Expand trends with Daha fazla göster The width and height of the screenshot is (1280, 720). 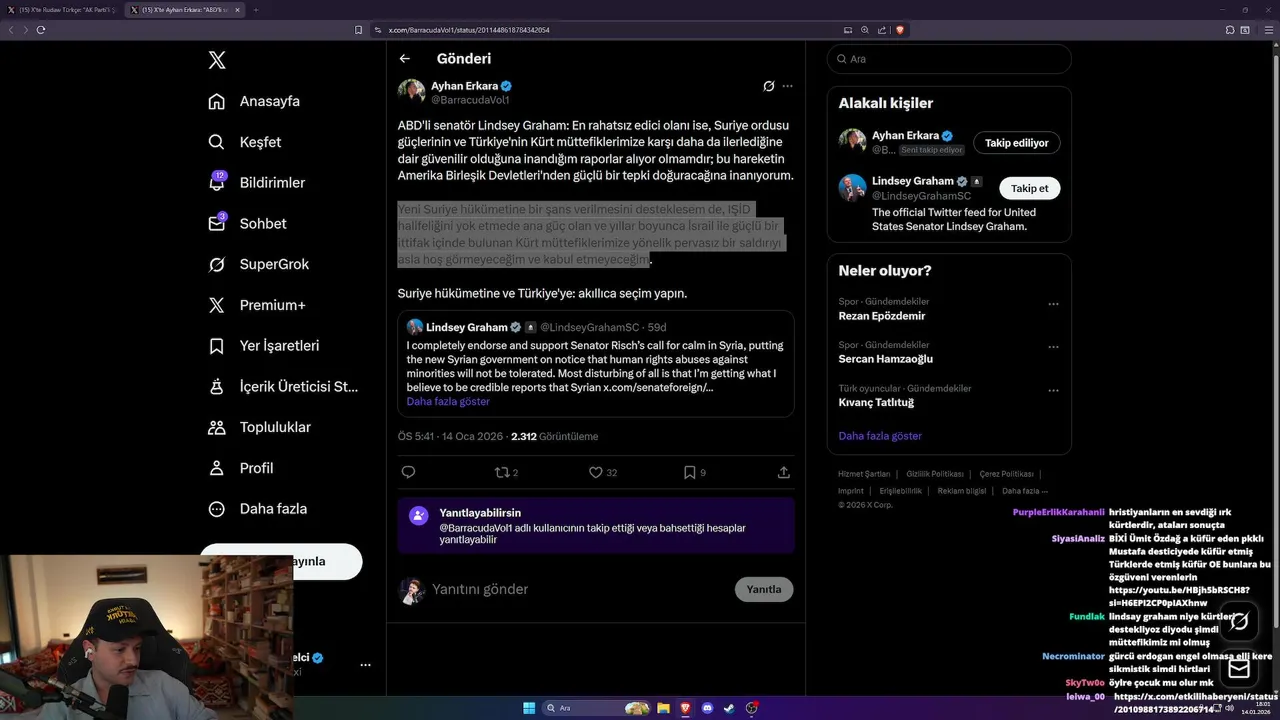[x=880, y=436]
